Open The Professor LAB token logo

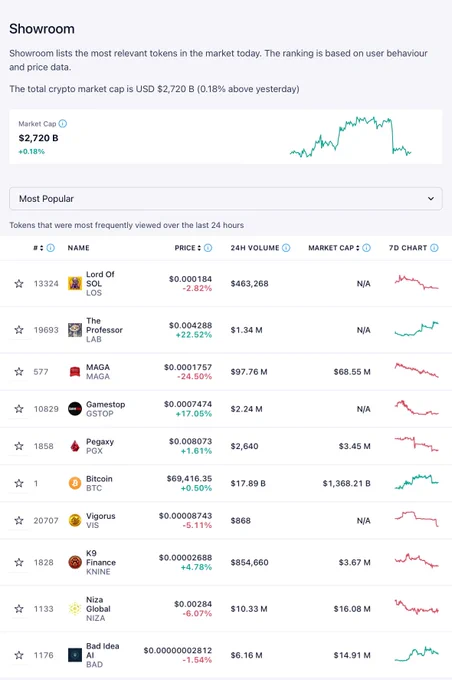75,330
